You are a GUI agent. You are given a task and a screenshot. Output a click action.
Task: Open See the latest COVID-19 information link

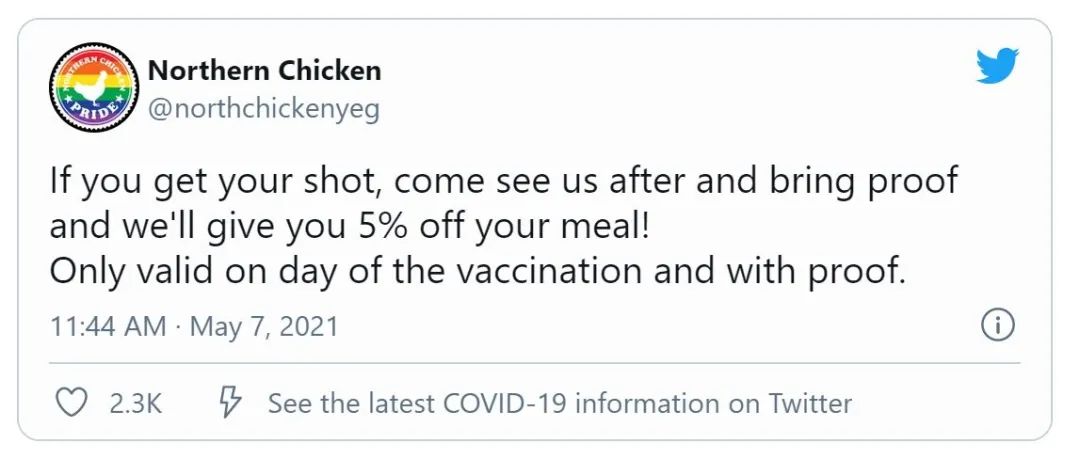point(559,403)
